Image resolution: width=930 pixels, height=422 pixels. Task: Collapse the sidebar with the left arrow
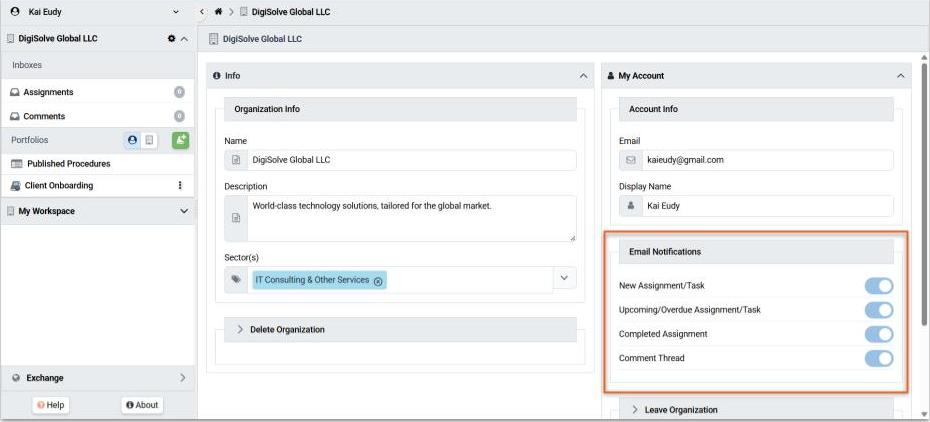coord(202,12)
